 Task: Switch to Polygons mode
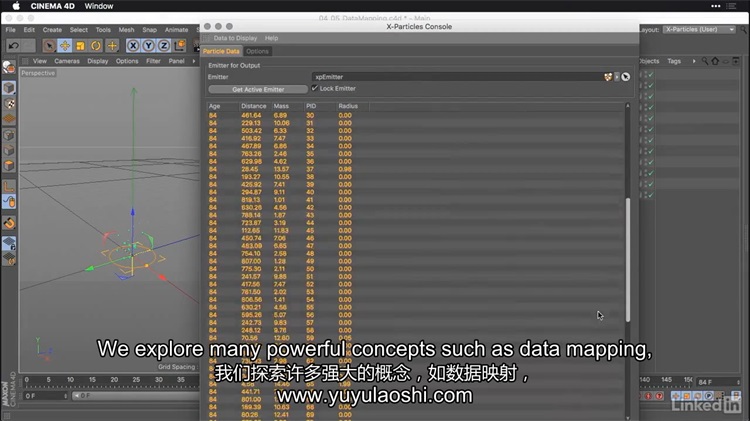coord(9,166)
